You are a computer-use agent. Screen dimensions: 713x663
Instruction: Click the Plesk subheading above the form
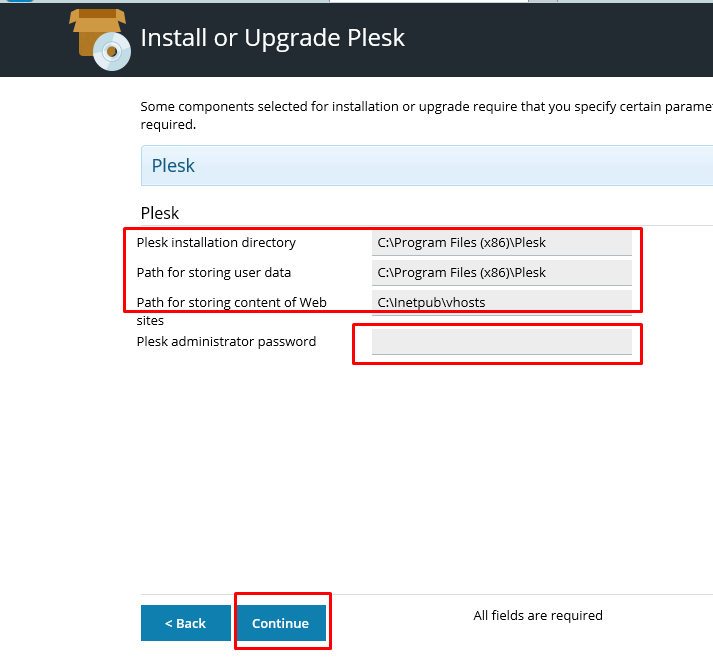tap(160, 213)
